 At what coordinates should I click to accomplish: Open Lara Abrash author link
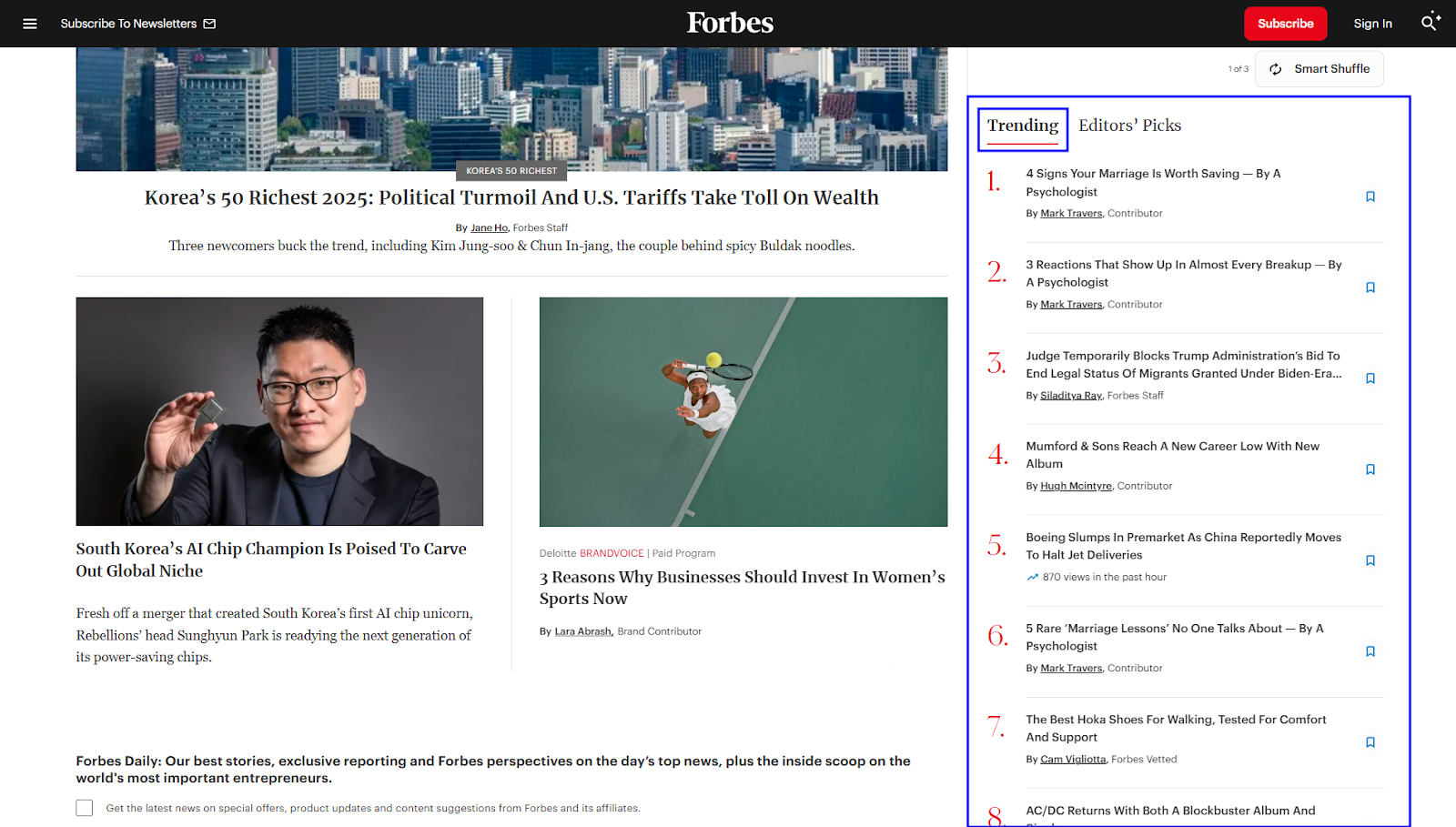click(583, 631)
